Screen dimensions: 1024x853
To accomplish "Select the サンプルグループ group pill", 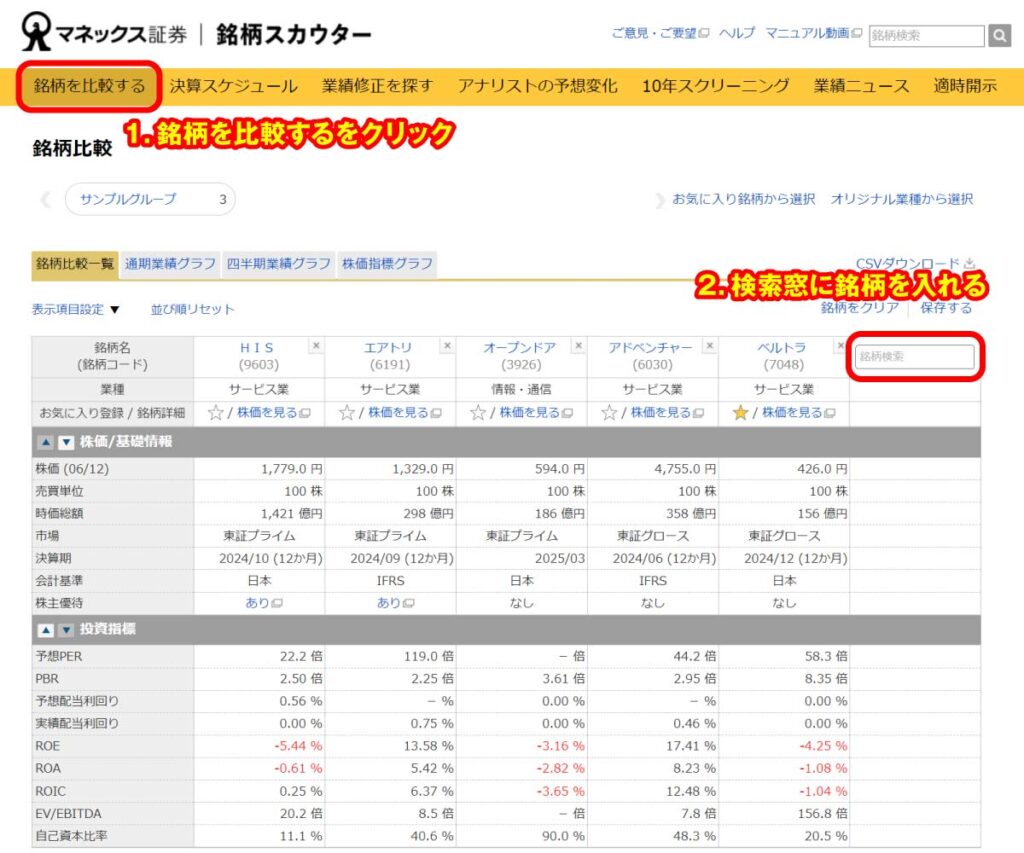I will 150,199.
